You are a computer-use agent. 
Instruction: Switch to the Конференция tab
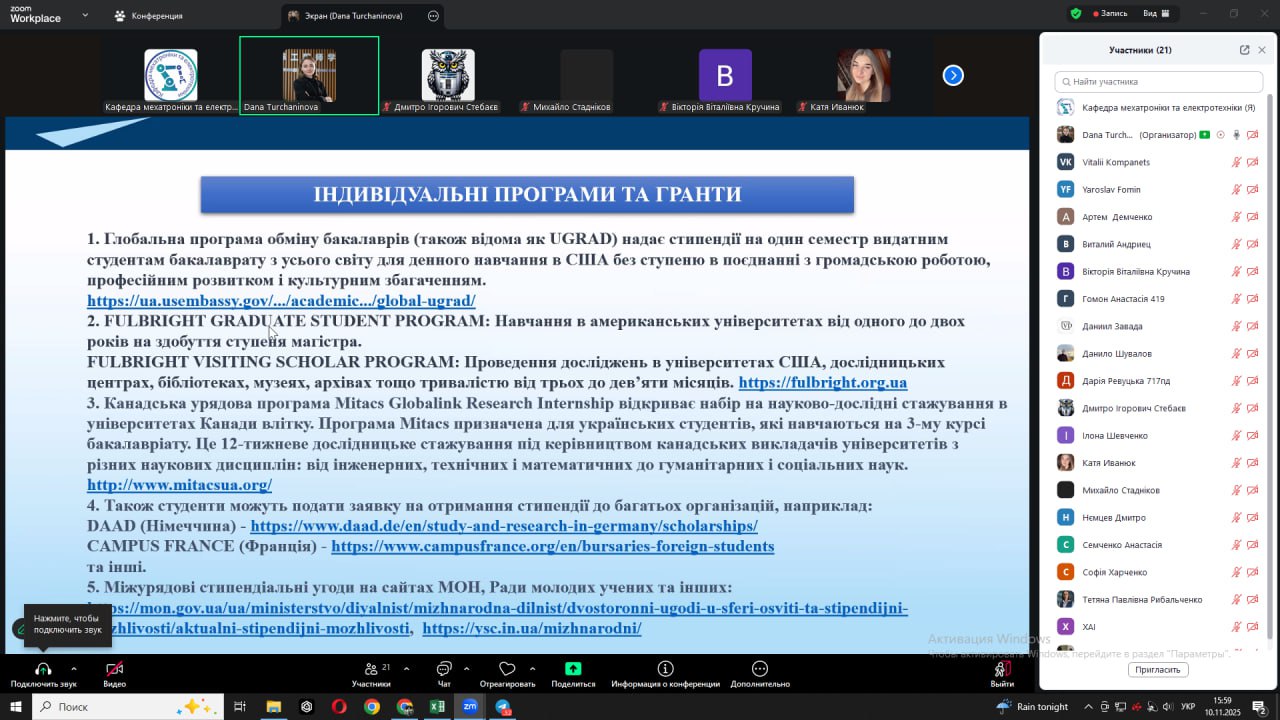pos(149,16)
